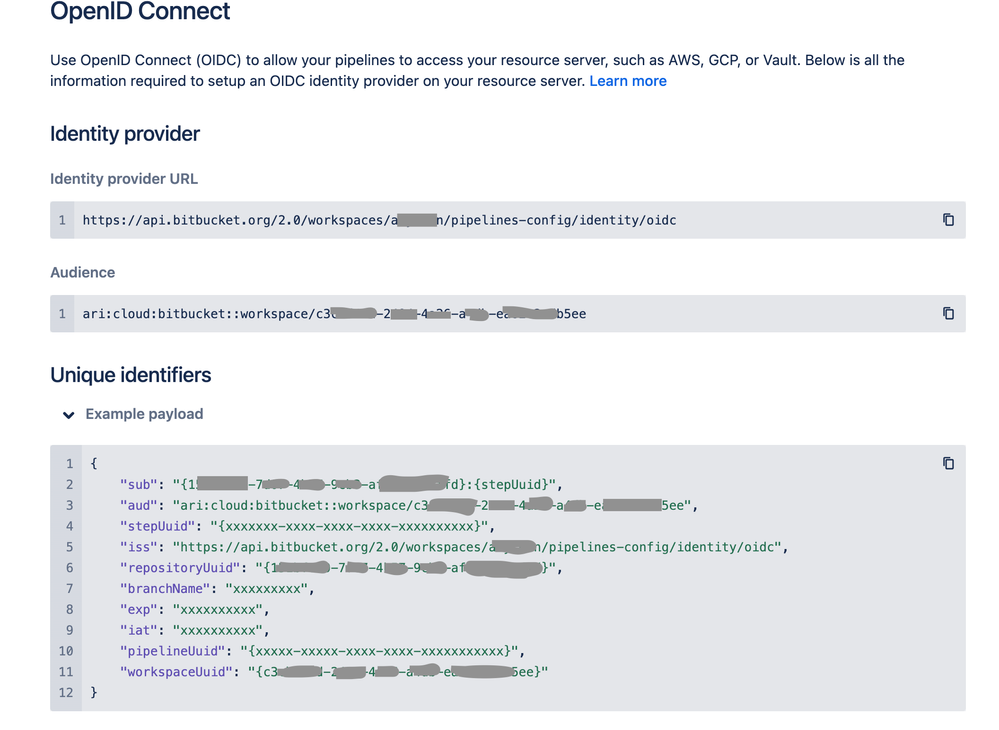Click the branchName "xxxxxxxxx" value
999x730 pixels.
pyautogui.click(x=266, y=589)
